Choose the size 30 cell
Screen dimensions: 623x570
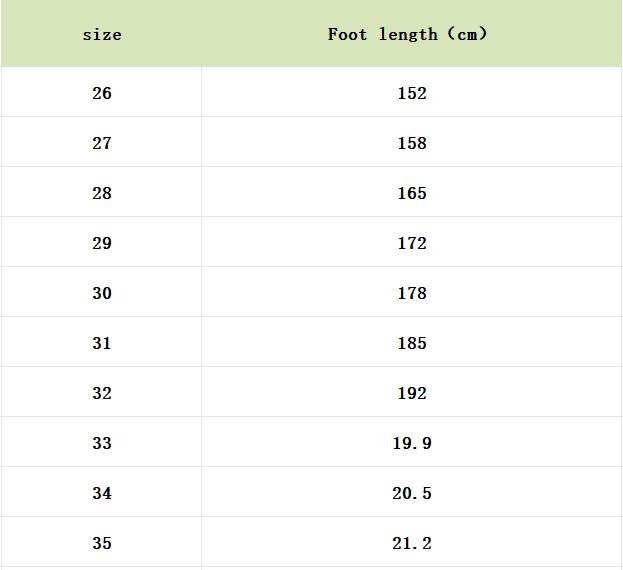point(102,293)
